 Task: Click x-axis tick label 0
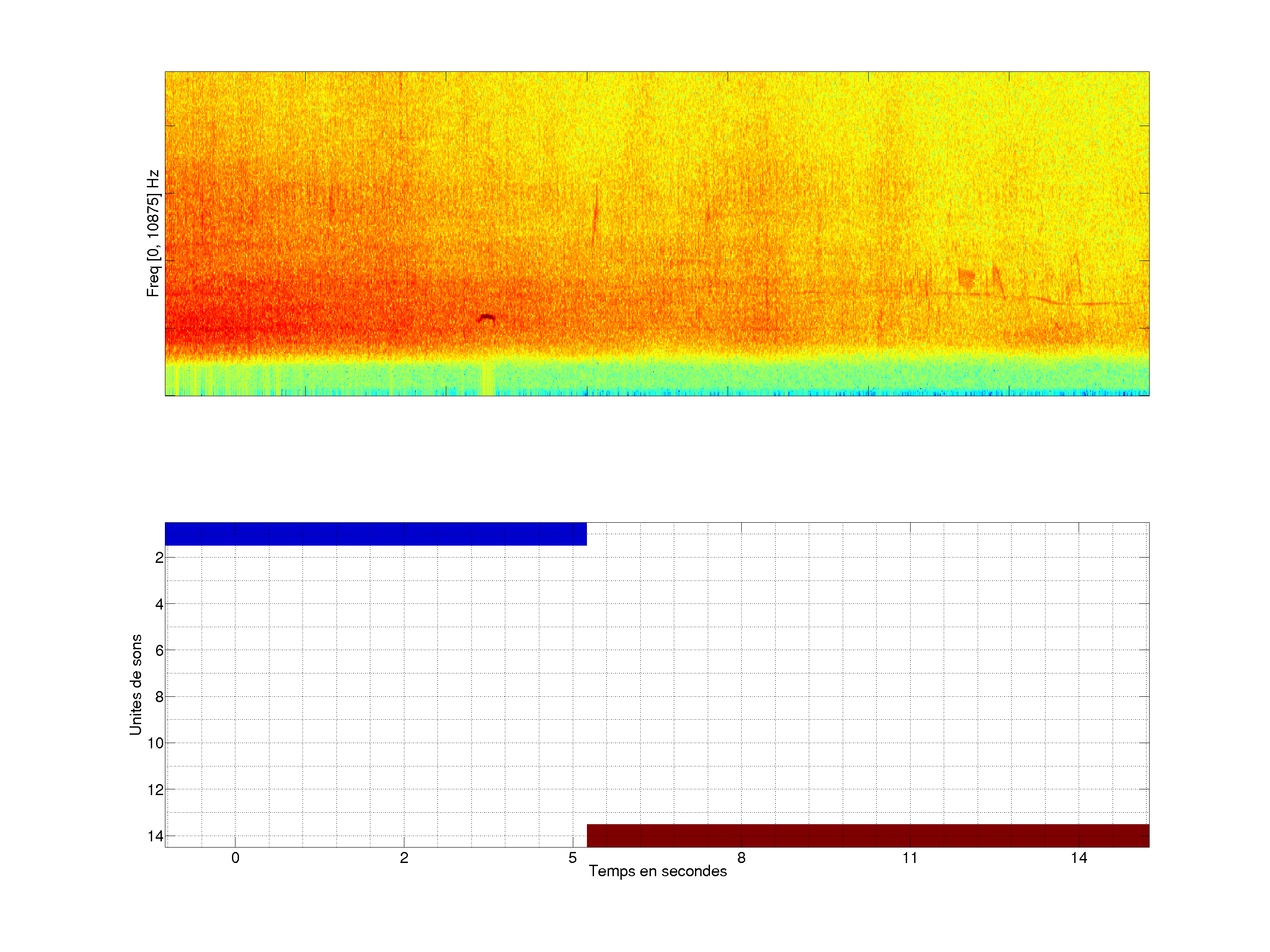(x=235, y=858)
